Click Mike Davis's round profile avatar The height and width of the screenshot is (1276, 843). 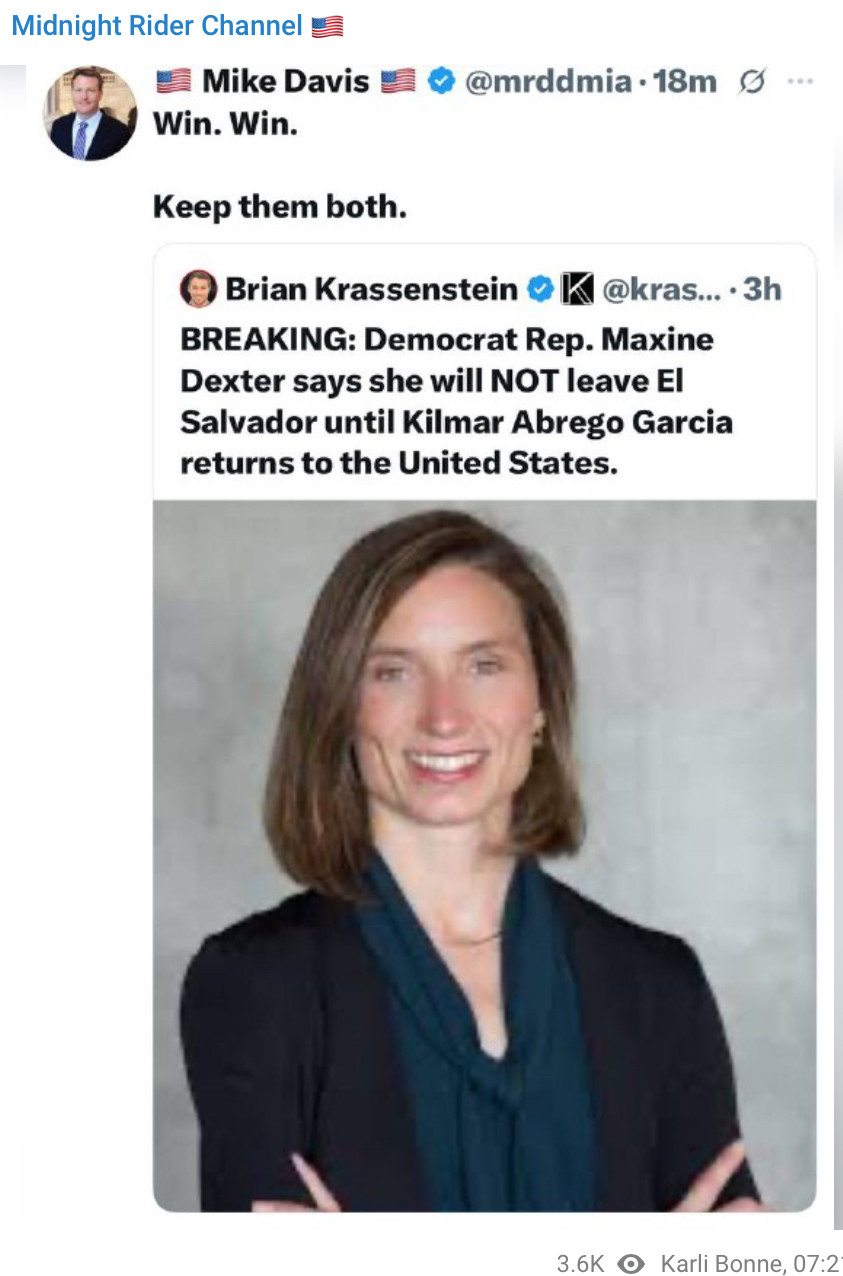(90, 114)
